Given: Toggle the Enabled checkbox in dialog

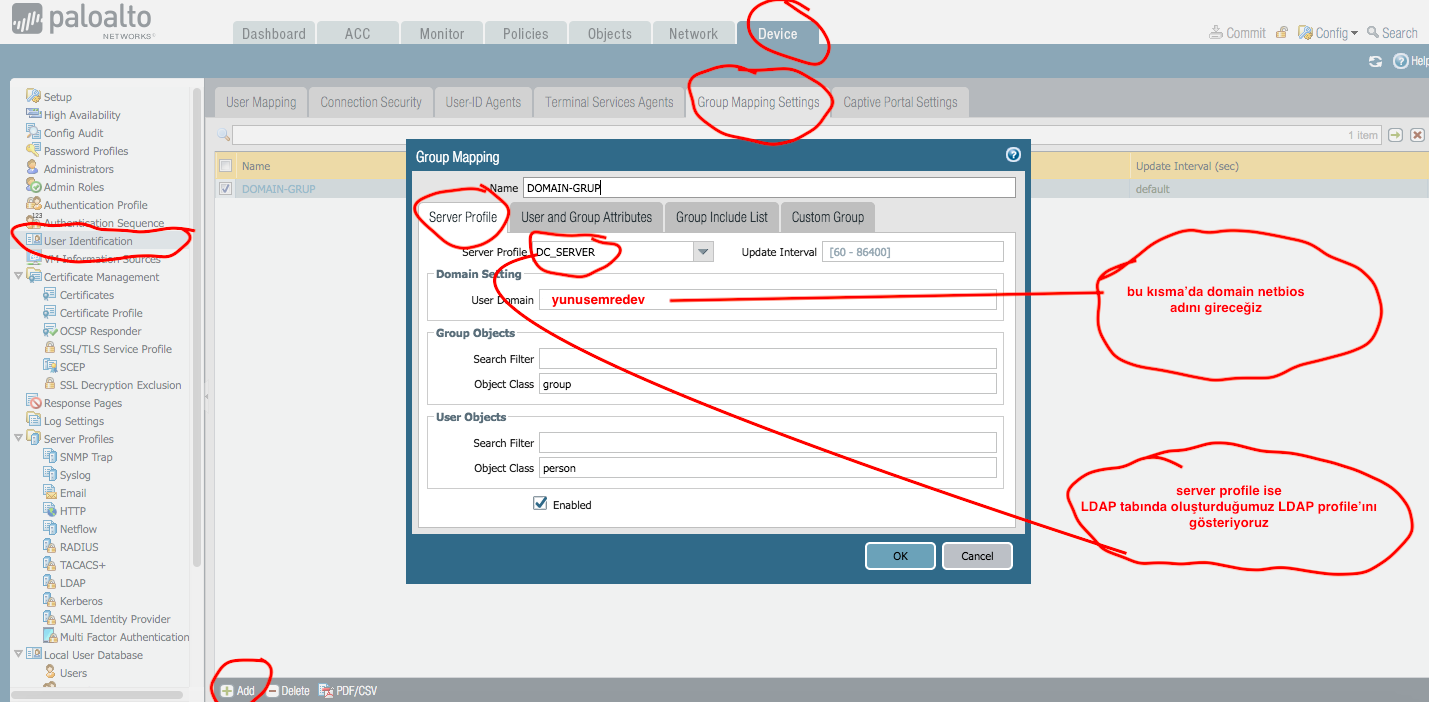Looking at the screenshot, I should point(540,504).
